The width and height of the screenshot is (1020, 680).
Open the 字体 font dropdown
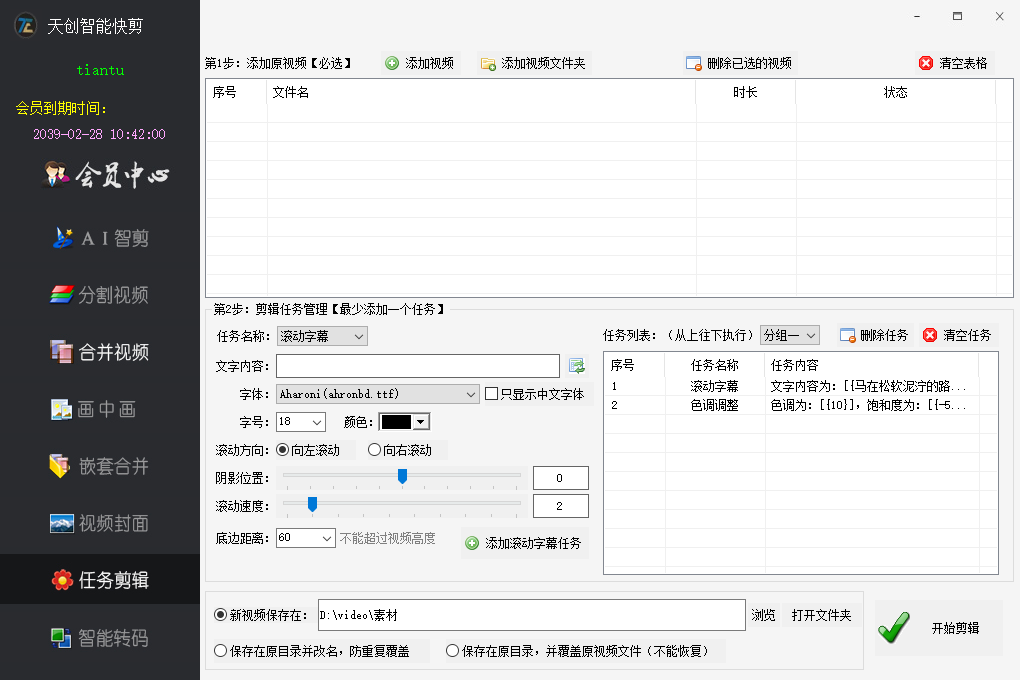coord(377,394)
